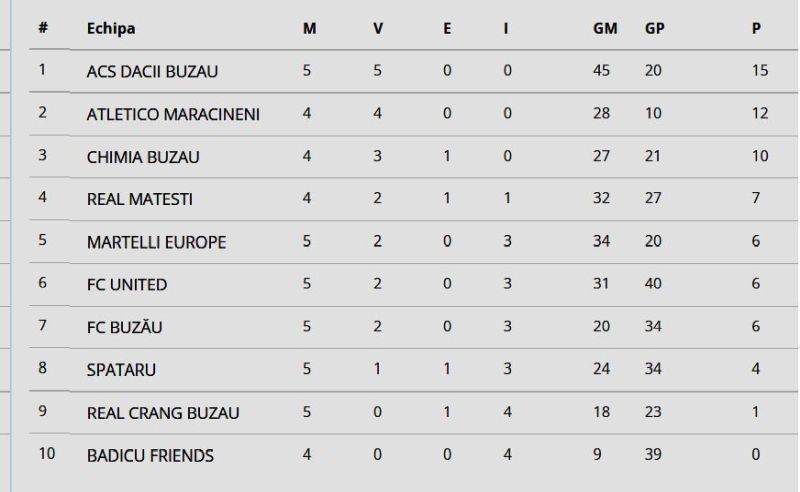Select BADICU FRIENDS in the table
This screenshot has width=800, height=492.
[x=150, y=456]
